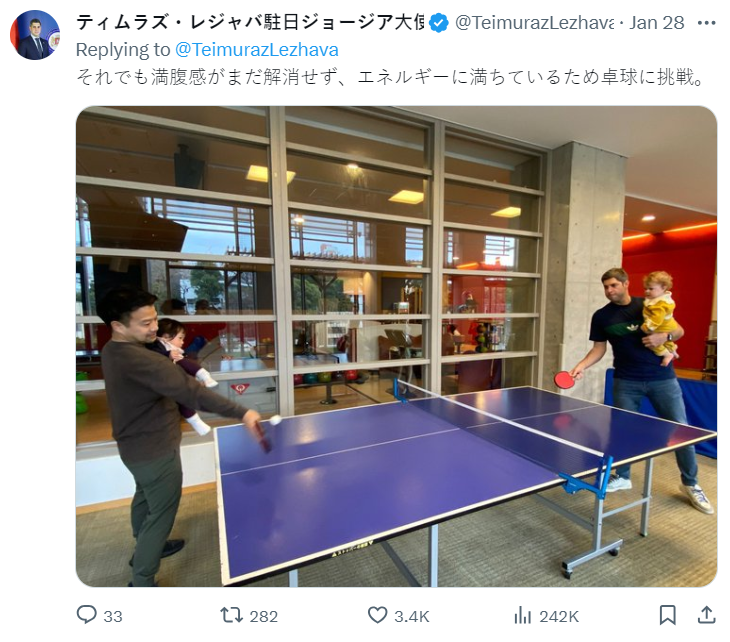Open the author's profile avatar
This screenshot has width=730, height=642.
[x=35, y=35]
